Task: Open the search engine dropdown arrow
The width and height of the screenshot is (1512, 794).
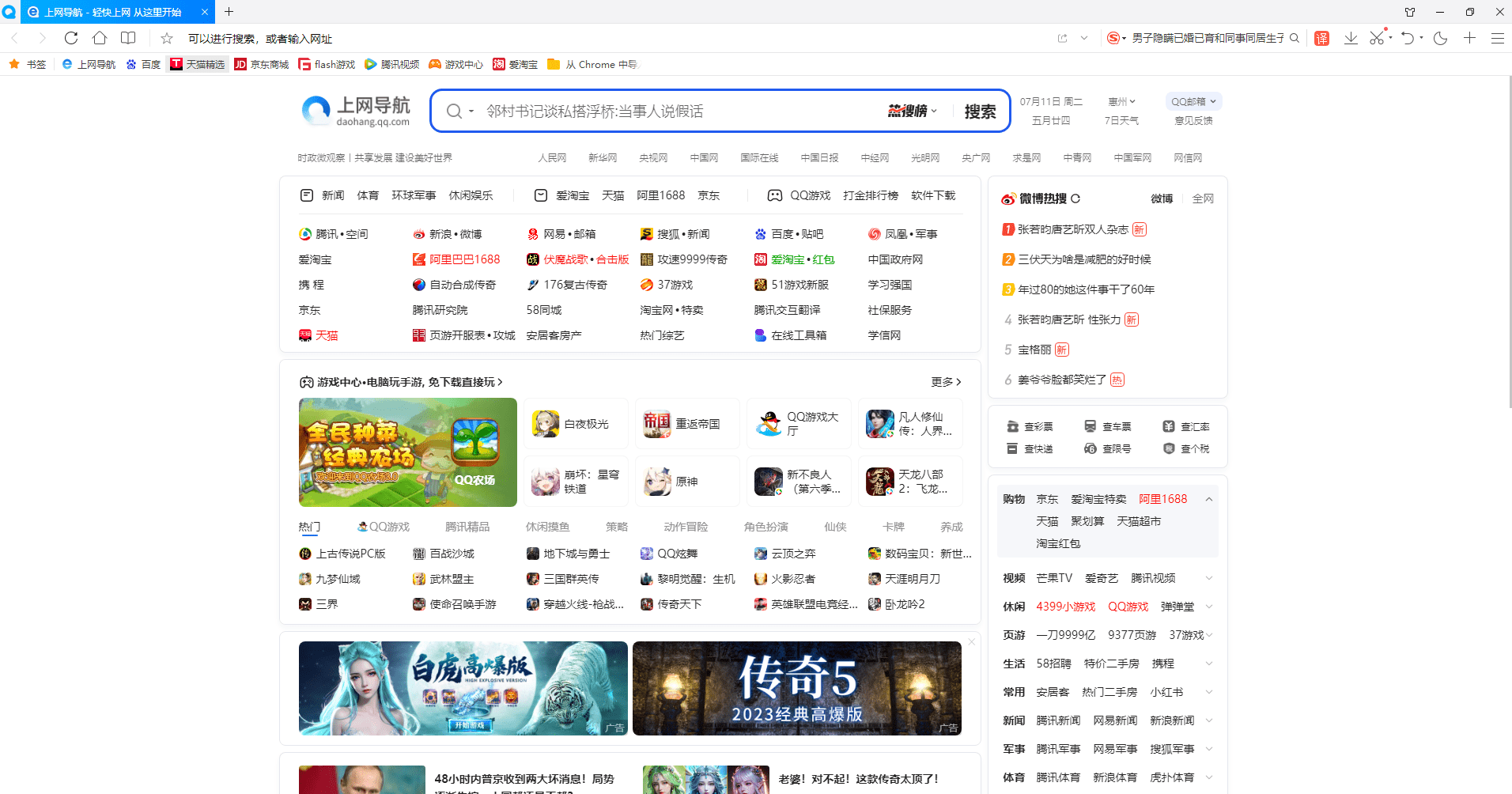Action: tap(471, 112)
